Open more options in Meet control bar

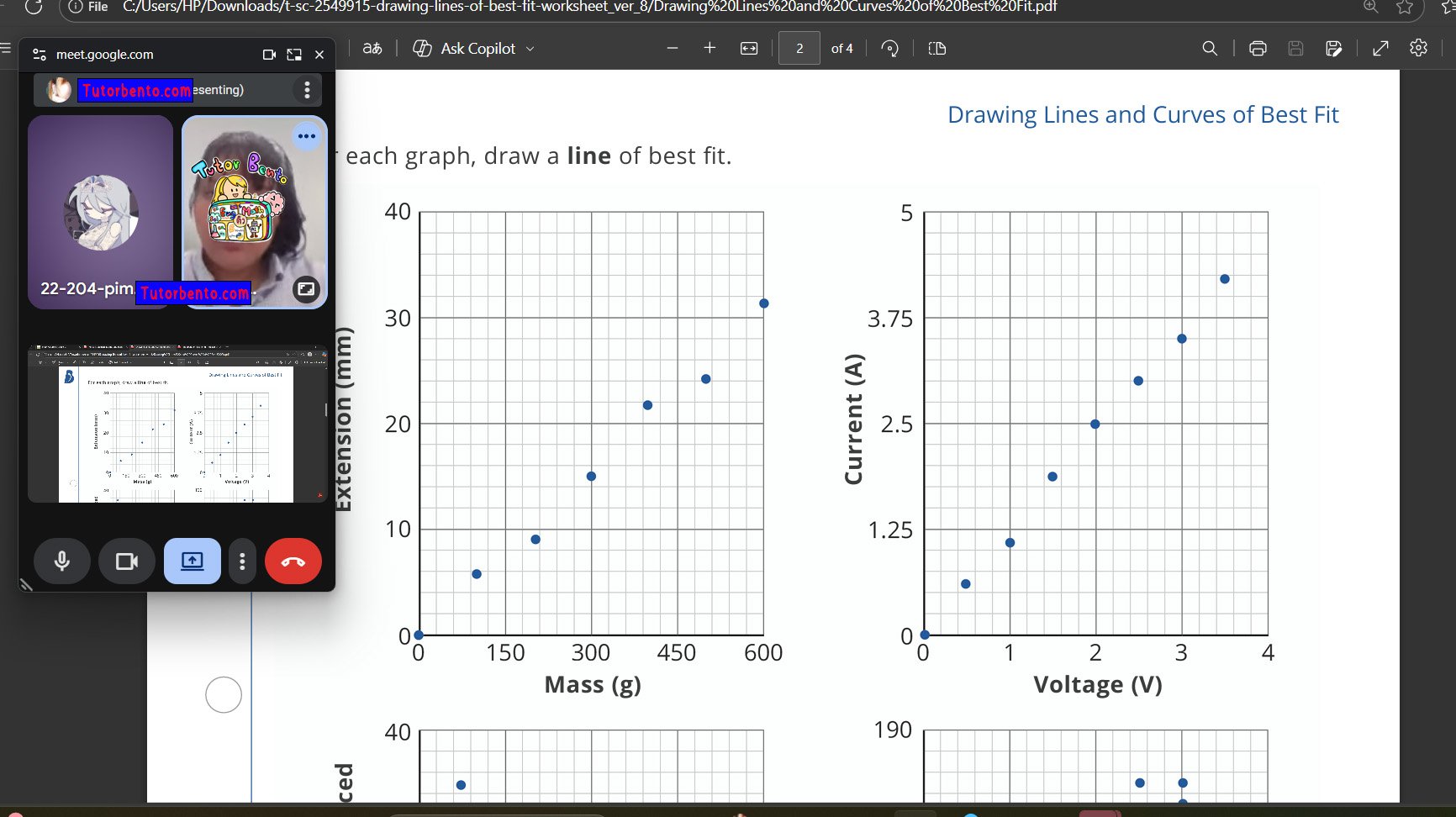point(242,561)
